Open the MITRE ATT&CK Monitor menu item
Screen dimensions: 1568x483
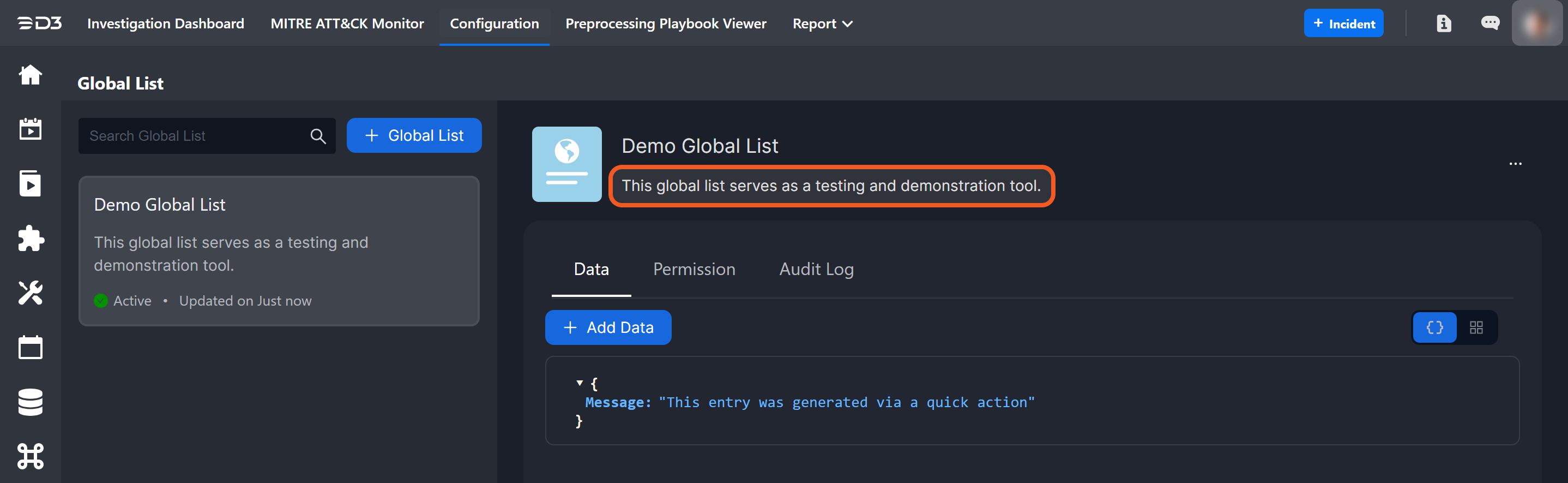pyautogui.click(x=347, y=24)
